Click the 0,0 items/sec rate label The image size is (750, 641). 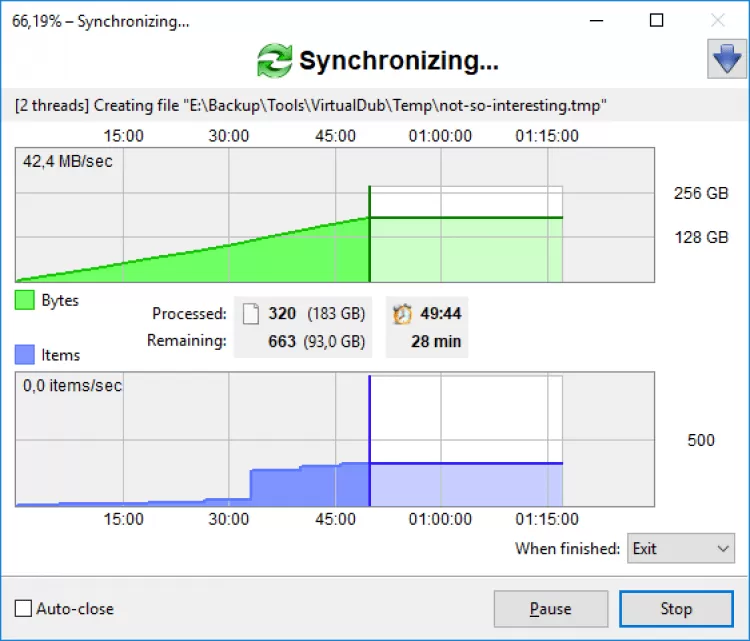(x=72, y=385)
